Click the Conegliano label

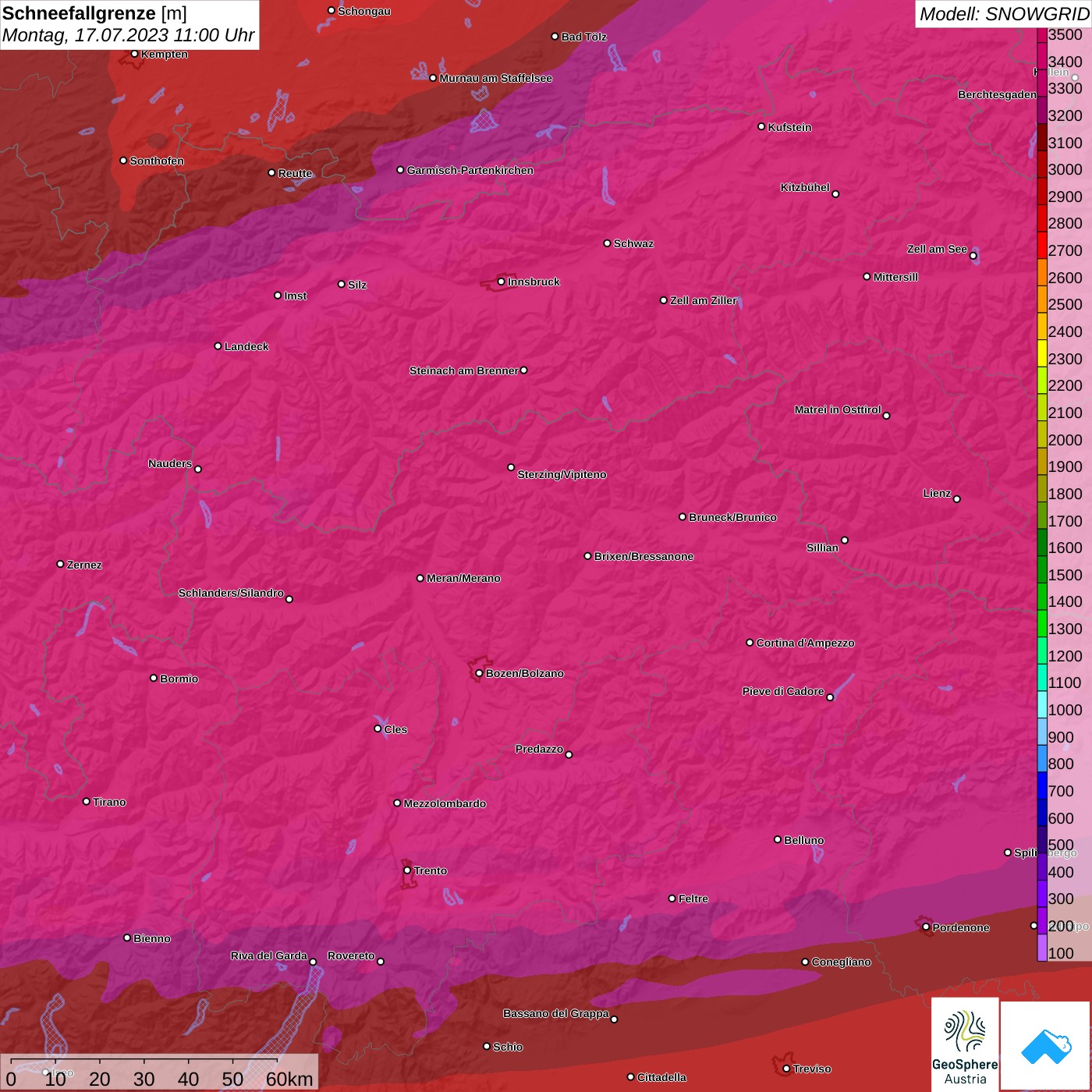click(841, 962)
